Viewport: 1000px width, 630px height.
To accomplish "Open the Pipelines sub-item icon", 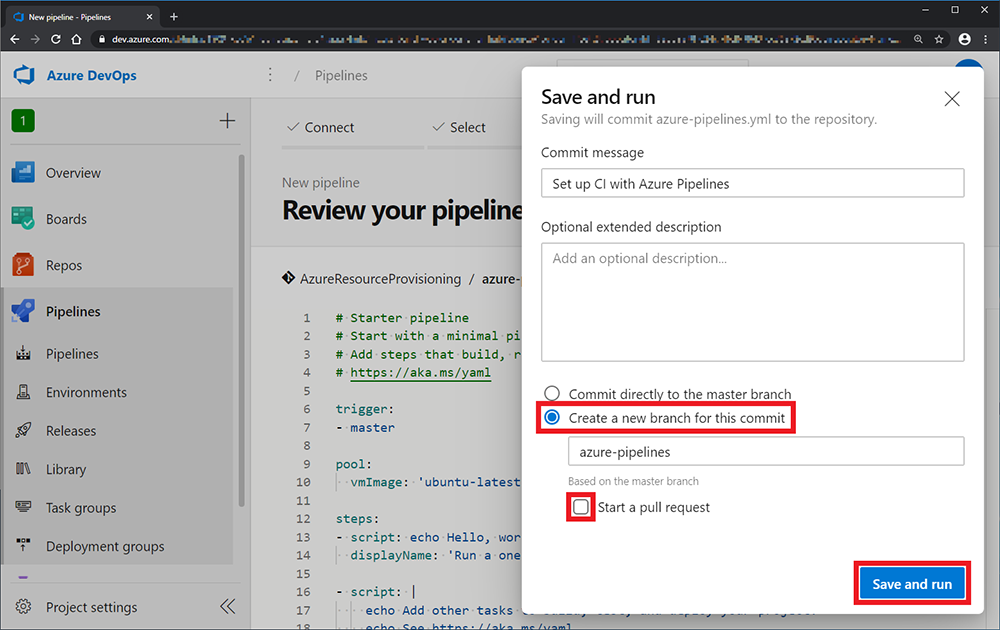I will [x=23, y=353].
